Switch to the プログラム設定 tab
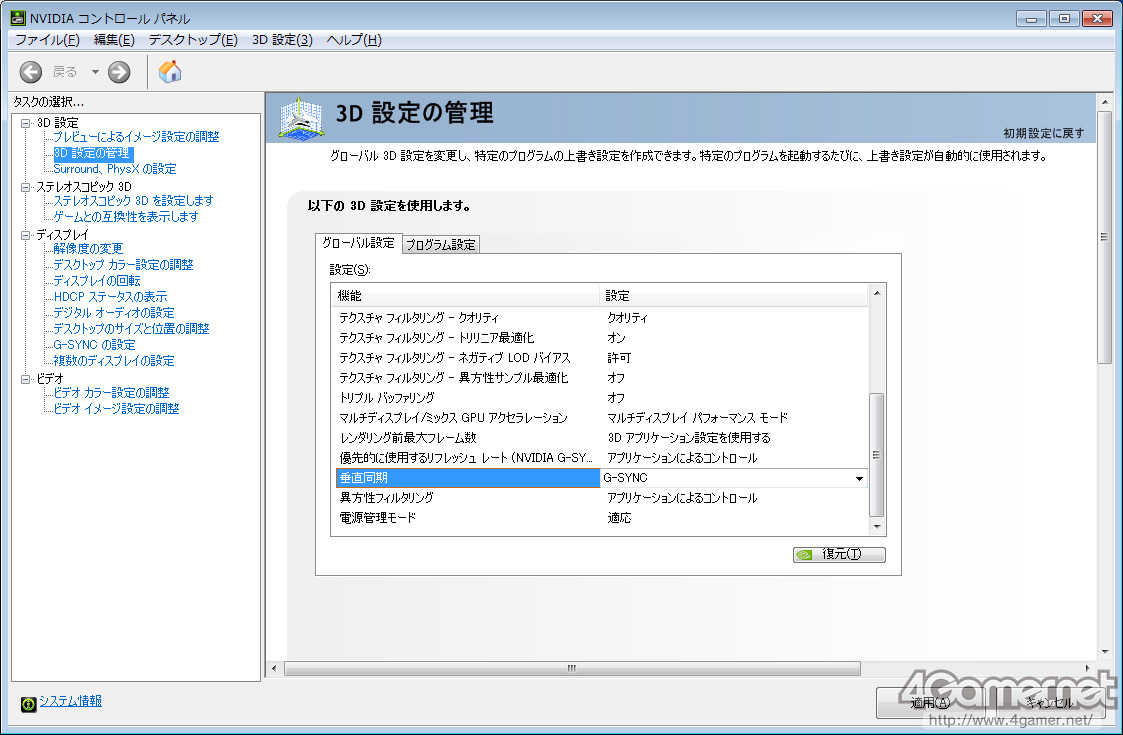1123x735 pixels. (440, 244)
